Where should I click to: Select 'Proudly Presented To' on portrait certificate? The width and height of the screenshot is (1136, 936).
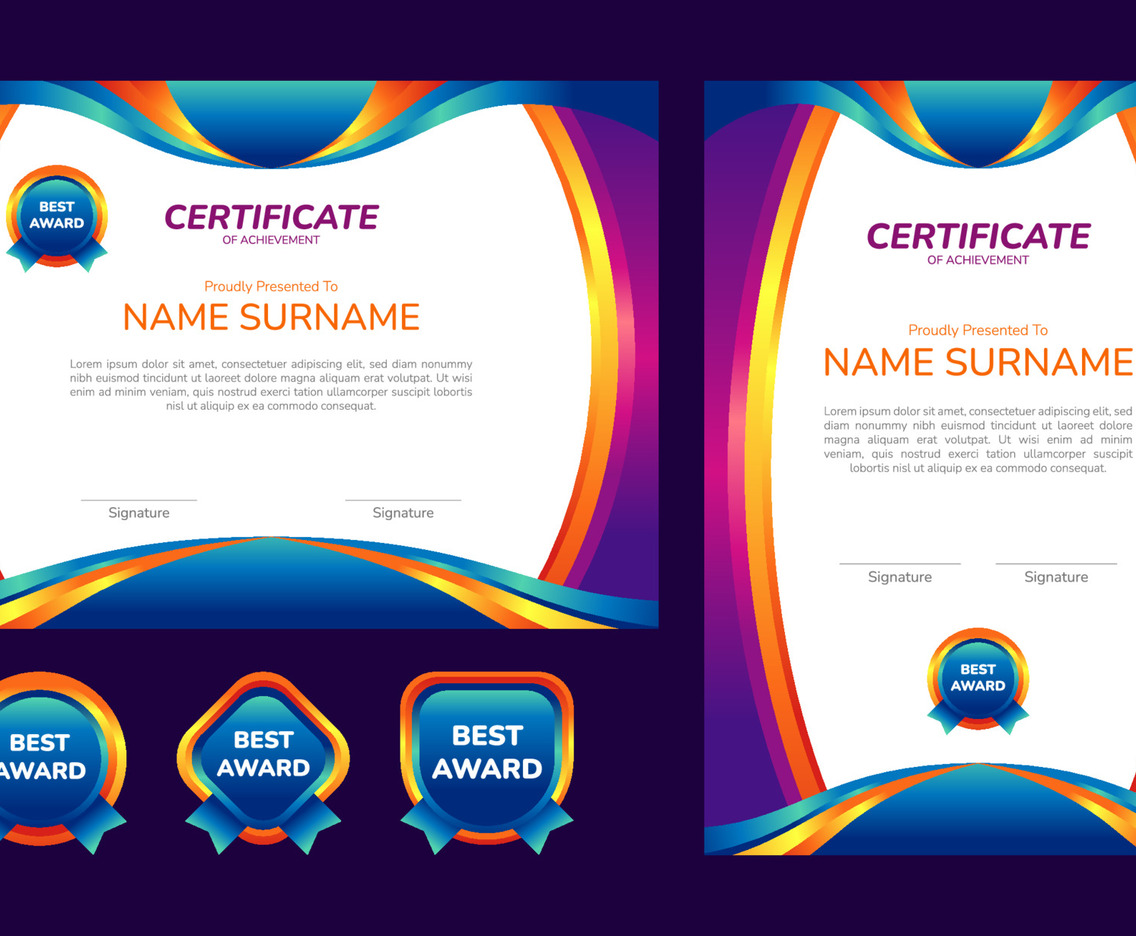(978, 330)
